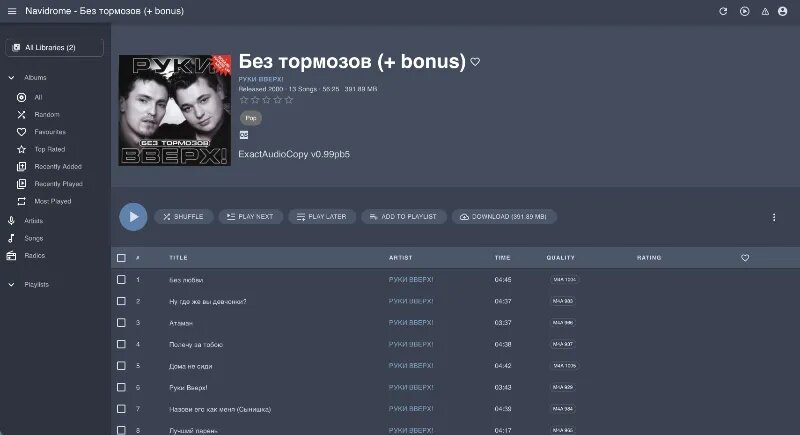Open the hamburger navigation menu
Image resolution: width=800 pixels, height=435 pixels.
[x=12, y=11]
